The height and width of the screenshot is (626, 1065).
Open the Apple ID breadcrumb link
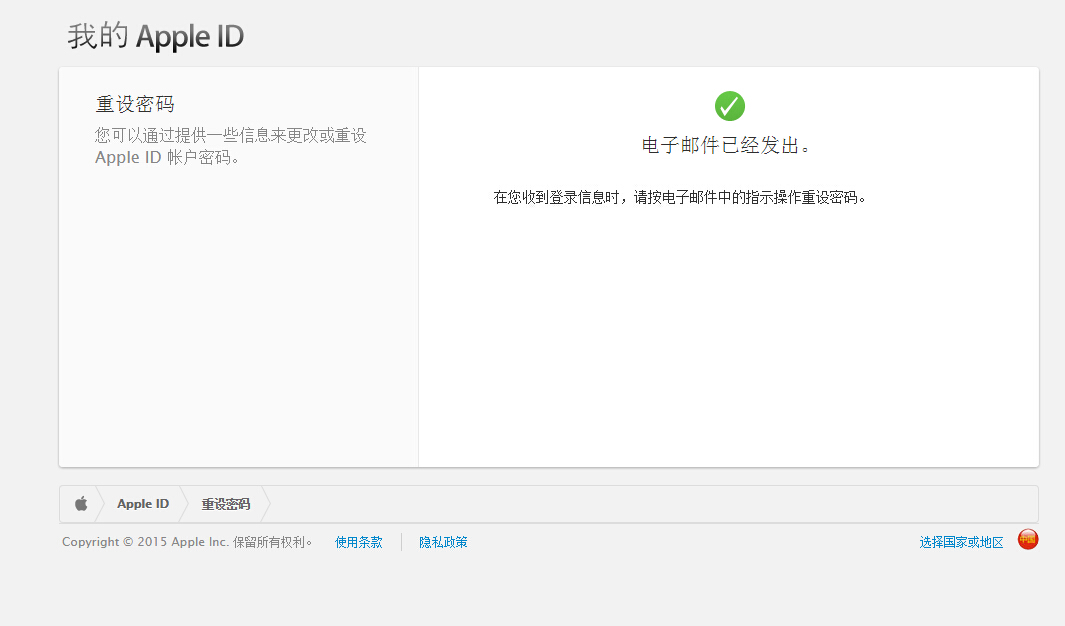point(143,504)
